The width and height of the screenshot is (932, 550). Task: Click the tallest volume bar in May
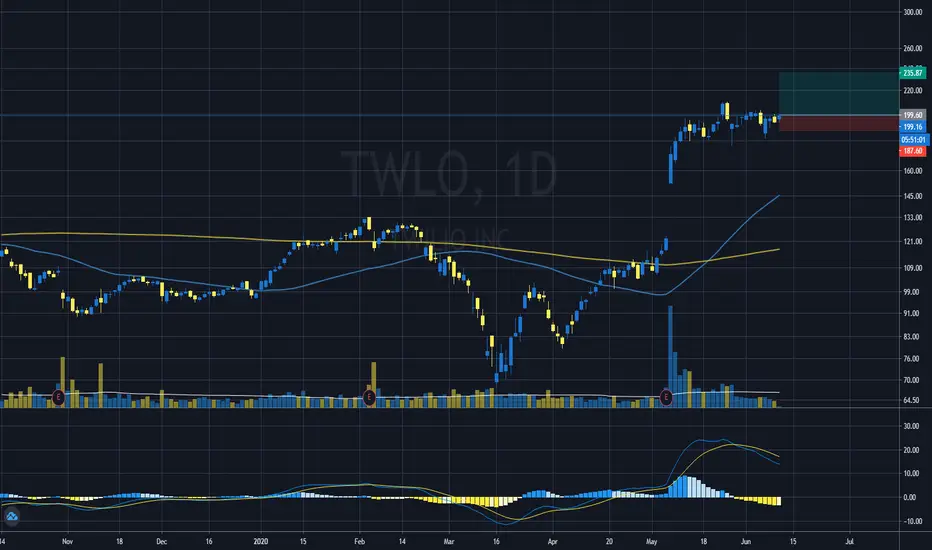670,356
